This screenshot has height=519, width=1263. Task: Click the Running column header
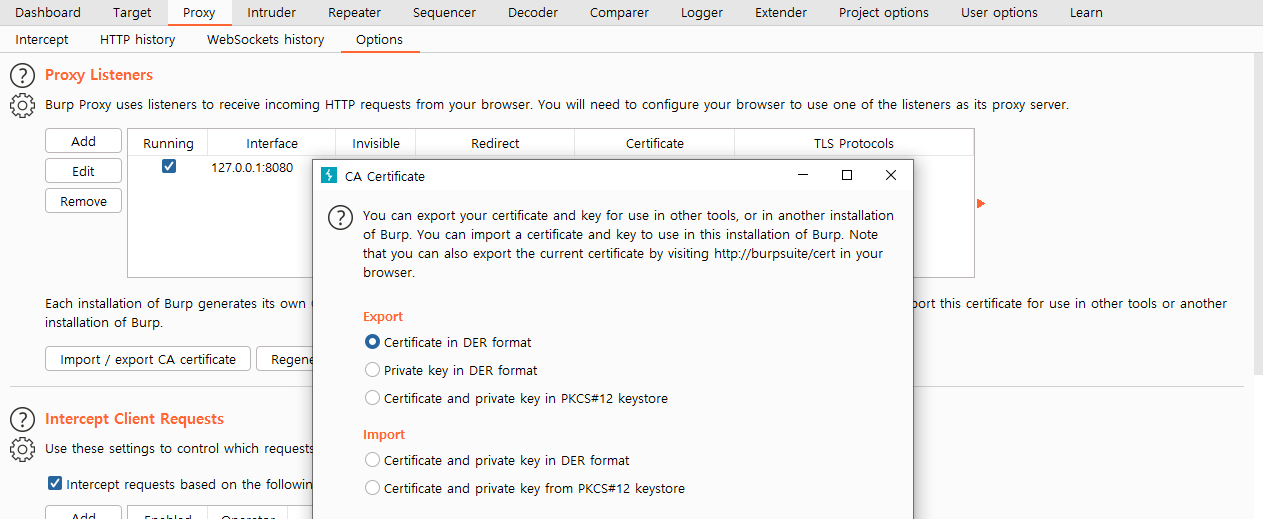[x=168, y=143]
